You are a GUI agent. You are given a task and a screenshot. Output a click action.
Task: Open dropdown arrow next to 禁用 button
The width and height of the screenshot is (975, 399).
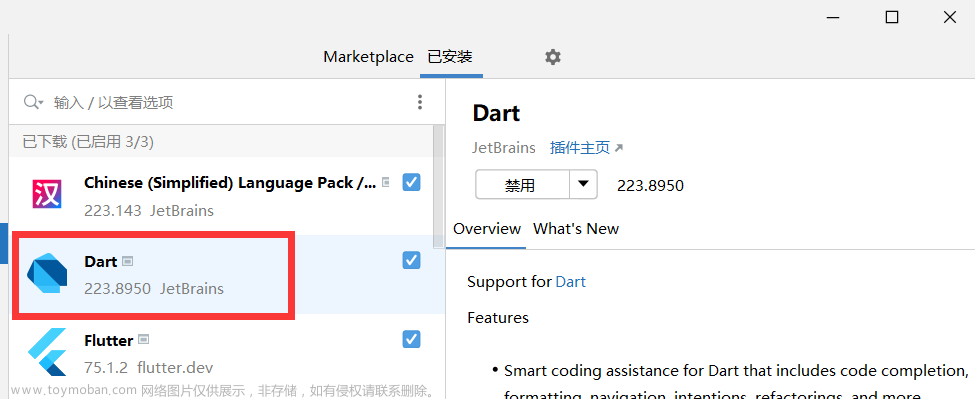click(x=583, y=184)
